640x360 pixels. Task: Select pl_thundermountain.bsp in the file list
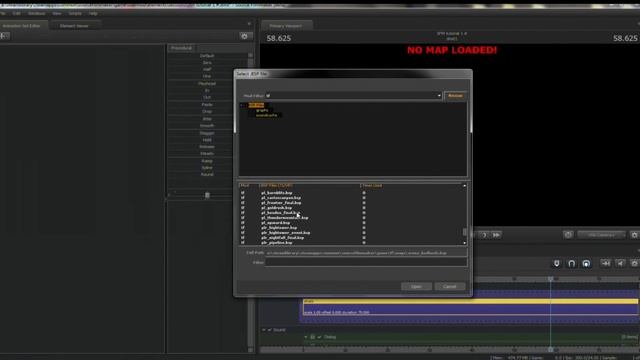[x=285, y=218]
